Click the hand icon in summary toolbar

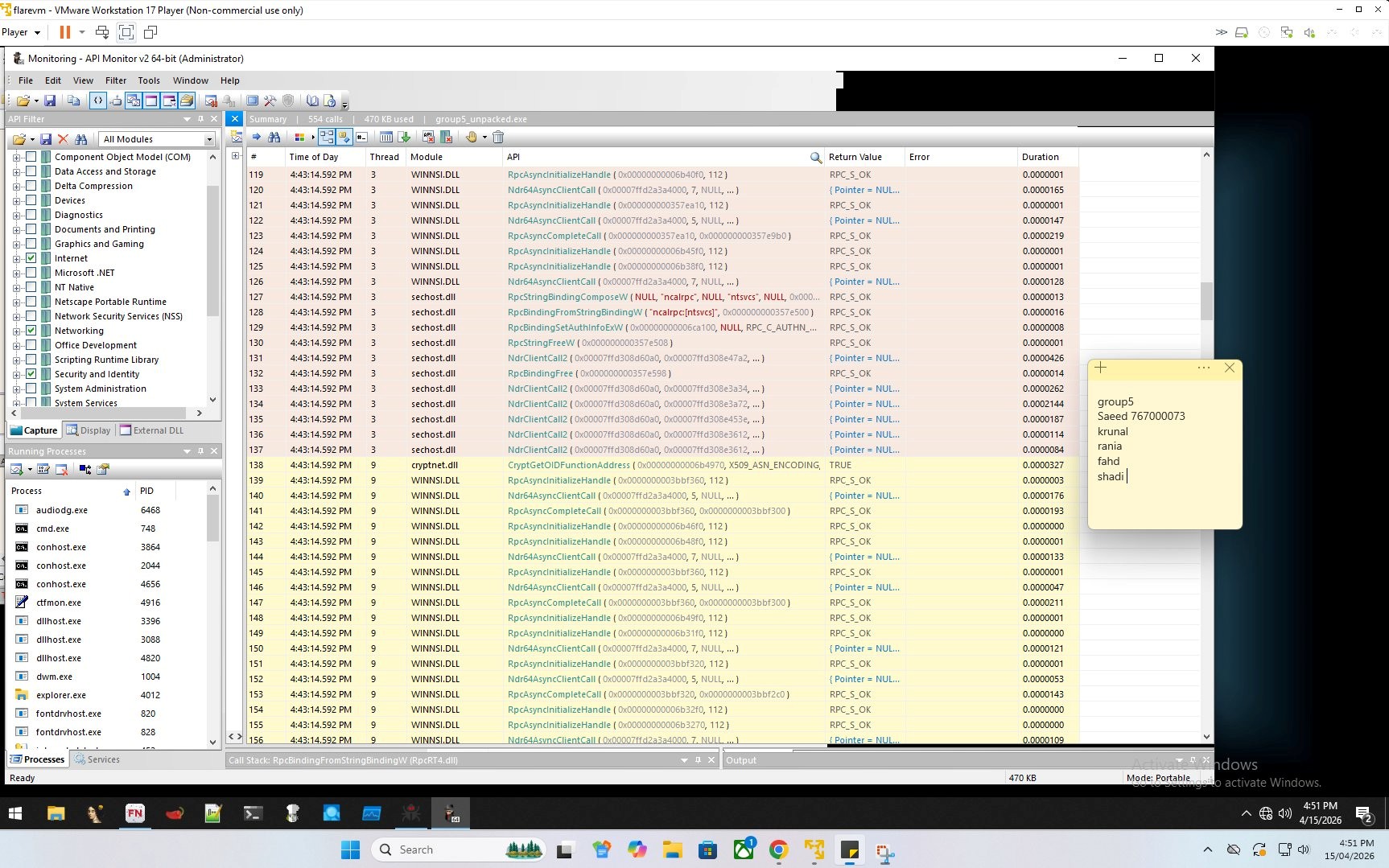(x=472, y=138)
